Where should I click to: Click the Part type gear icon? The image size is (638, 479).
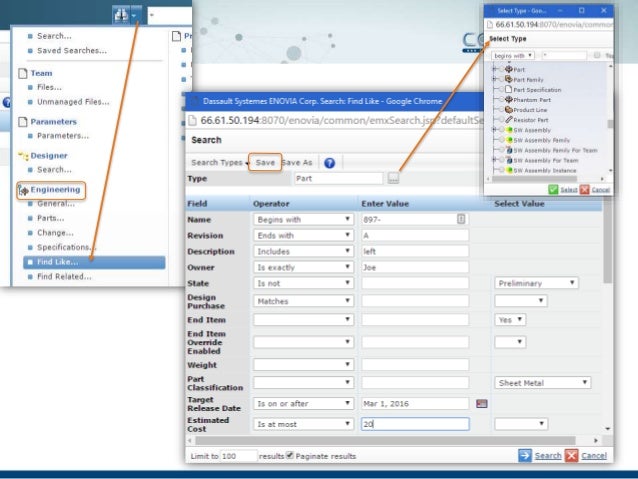point(509,69)
